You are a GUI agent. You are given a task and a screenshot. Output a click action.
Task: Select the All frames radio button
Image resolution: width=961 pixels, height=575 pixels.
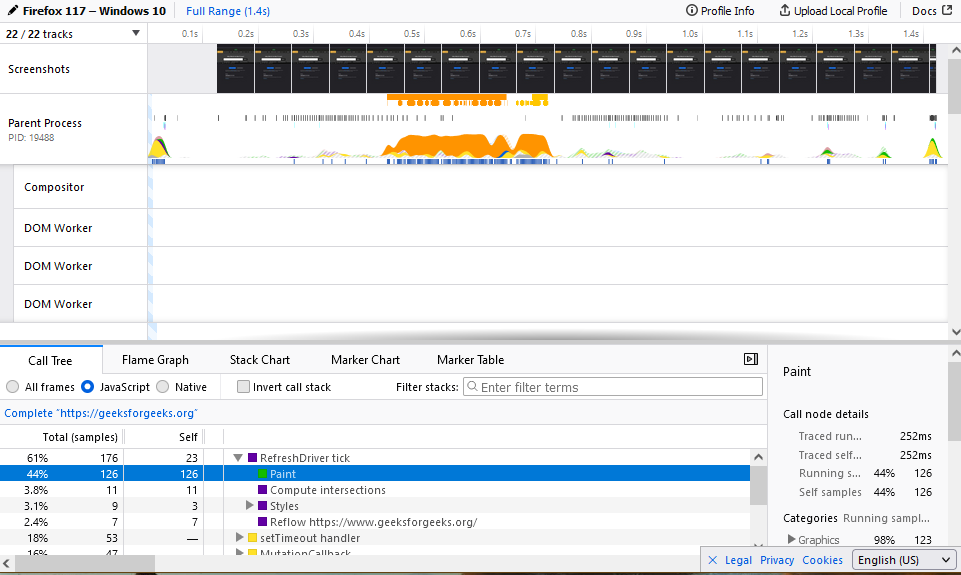click(12, 387)
